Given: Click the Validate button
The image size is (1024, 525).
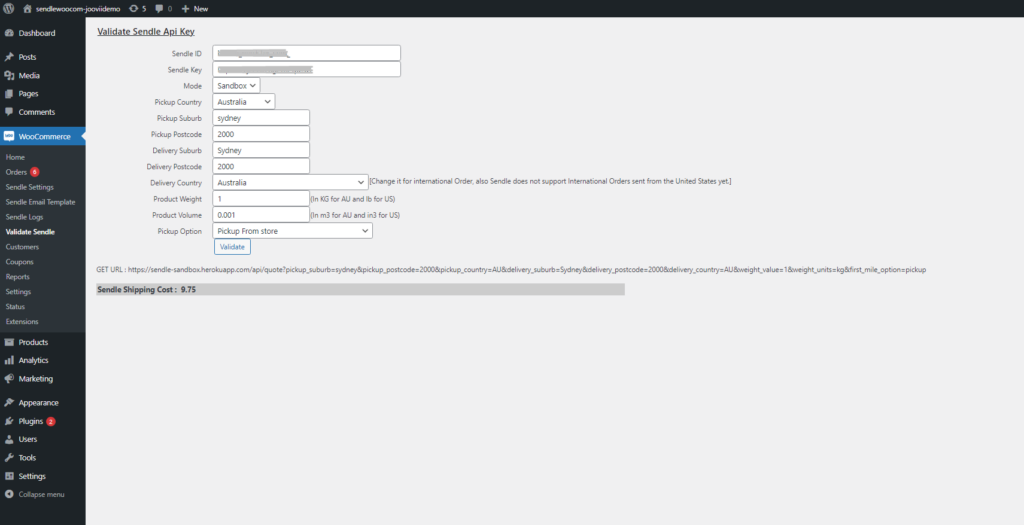Looking at the screenshot, I should click(232, 247).
